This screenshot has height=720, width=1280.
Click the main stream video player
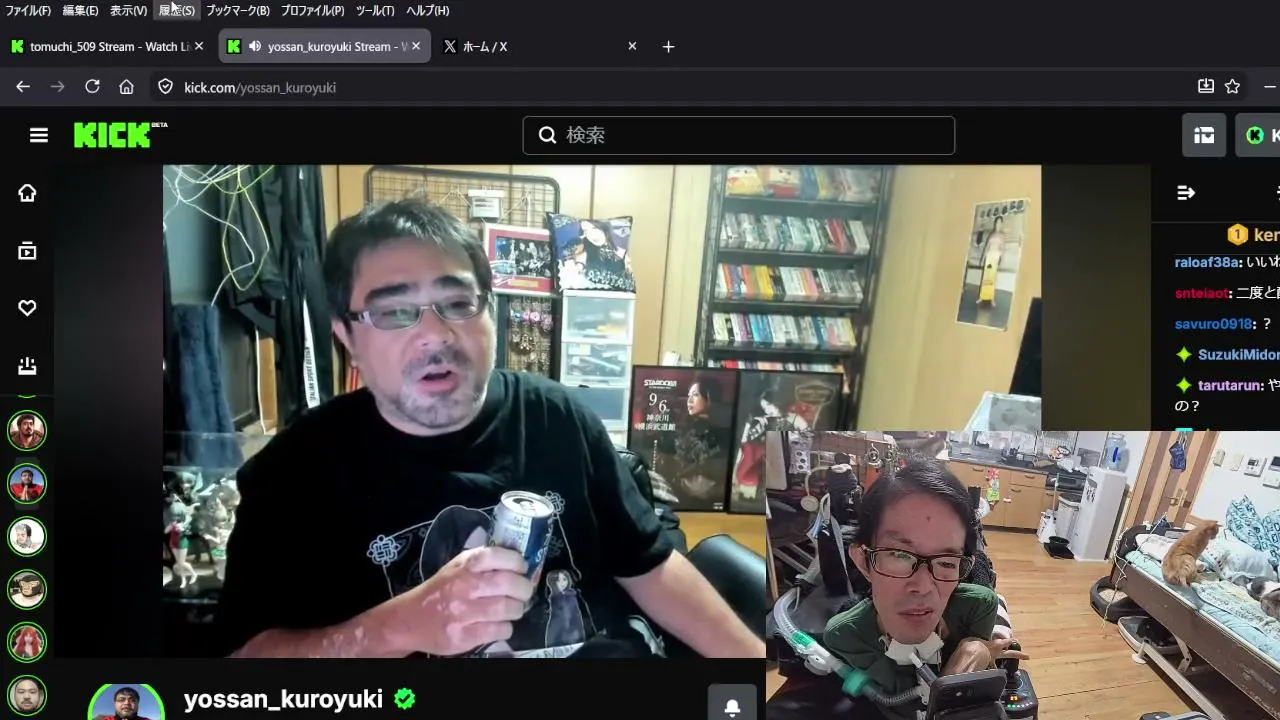click(x=602, y=411)
